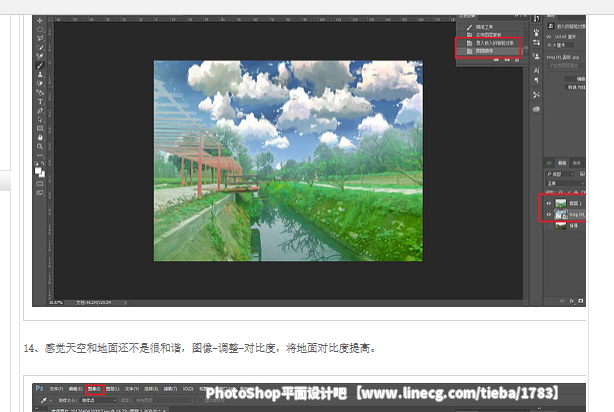
Task: Select the Brush tool in toolbar
Action: point(40,65)
